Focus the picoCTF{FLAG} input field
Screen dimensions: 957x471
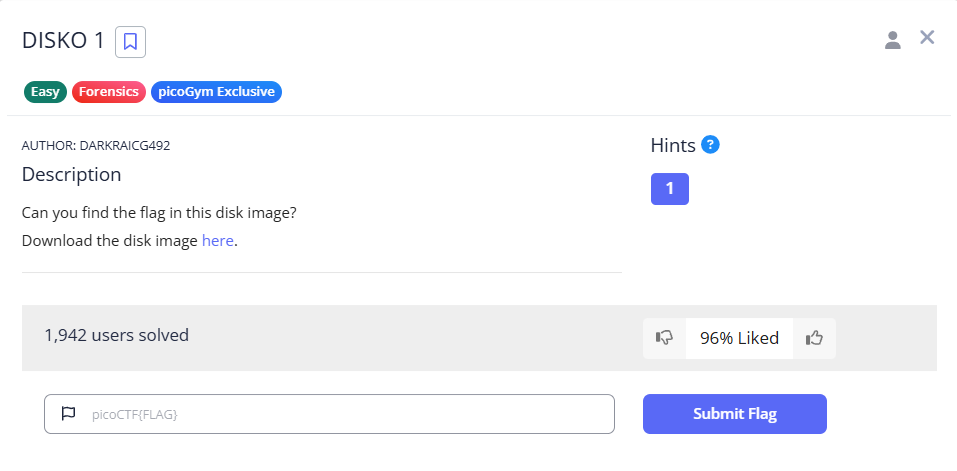[x=340, y=414]
